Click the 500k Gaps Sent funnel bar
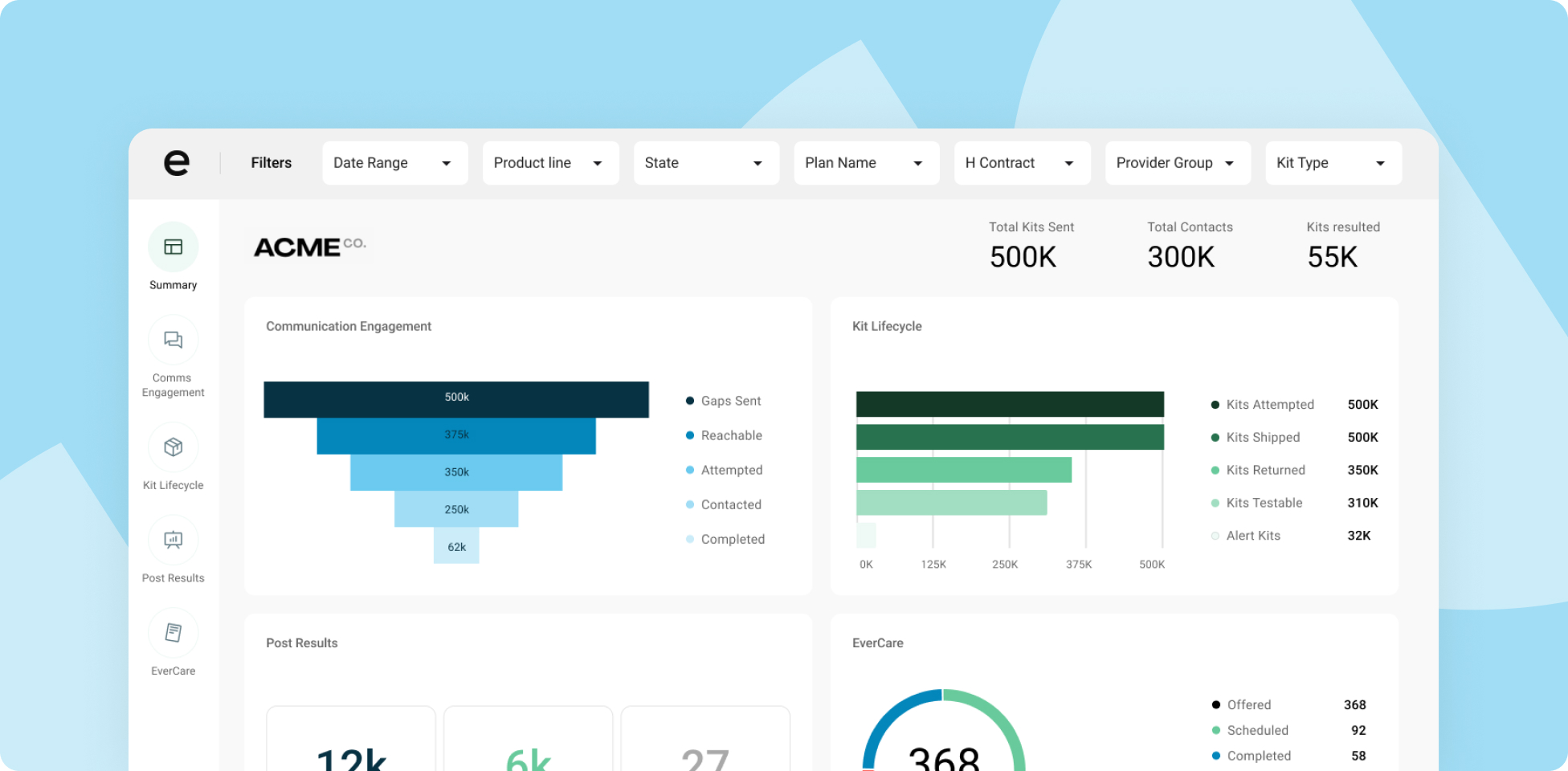This screenshot has width=1568, height=771. (x=456, y=399)
